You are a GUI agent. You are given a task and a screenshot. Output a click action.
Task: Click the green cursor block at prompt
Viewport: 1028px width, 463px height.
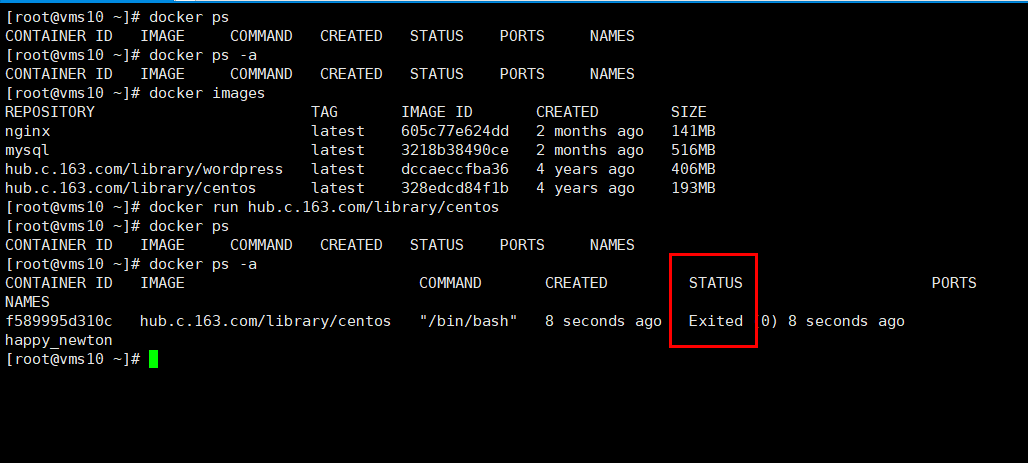point(153,359)
